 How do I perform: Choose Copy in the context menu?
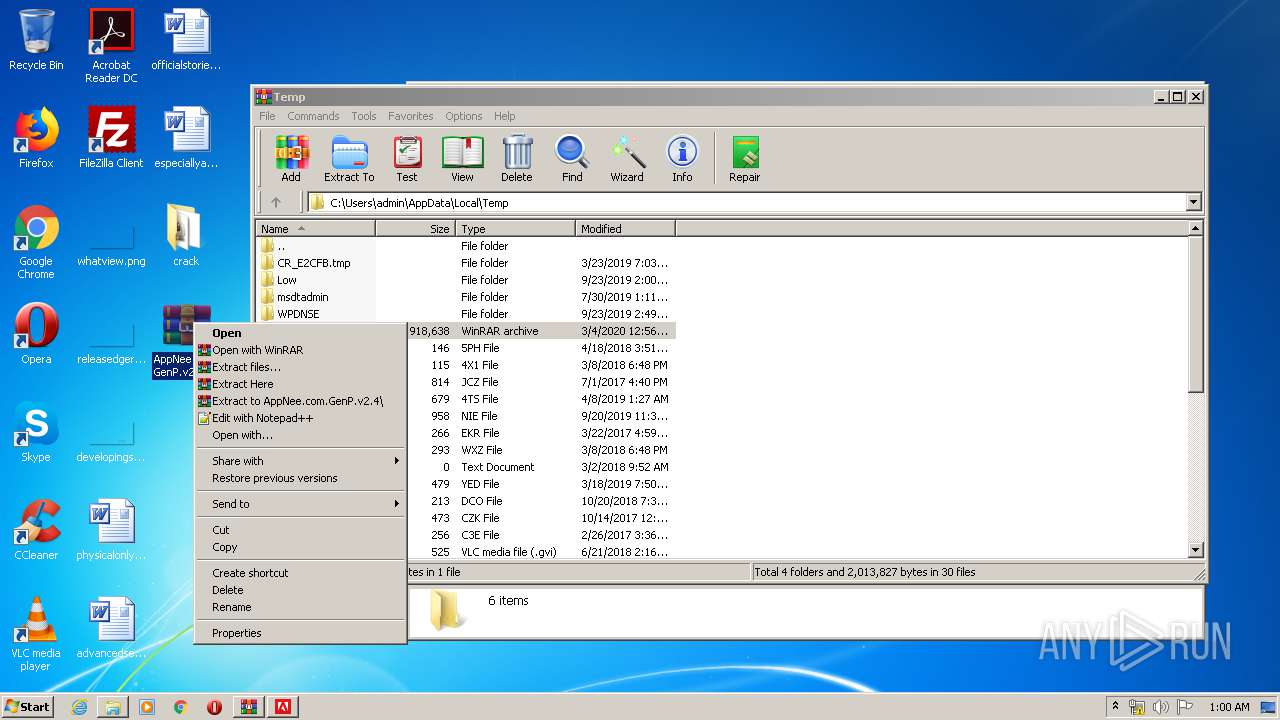pos(300,547)
